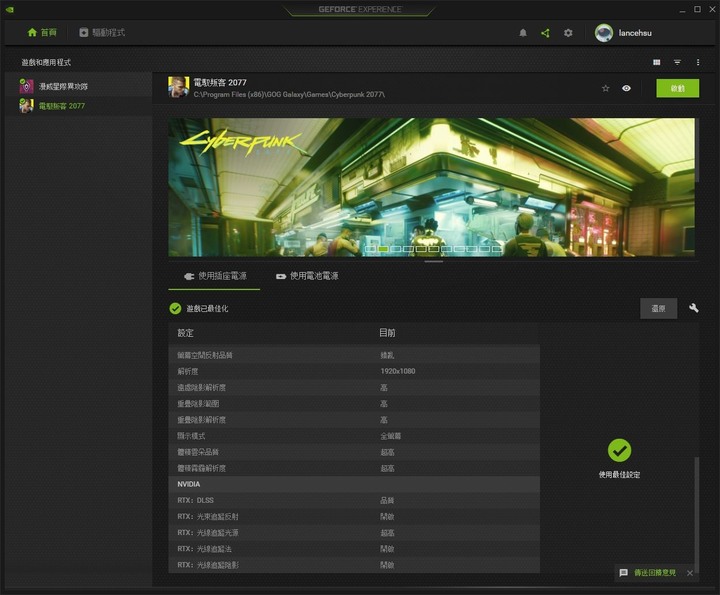
Task: Click the banner area vertical scrollbar
Action: pos(697,150)
